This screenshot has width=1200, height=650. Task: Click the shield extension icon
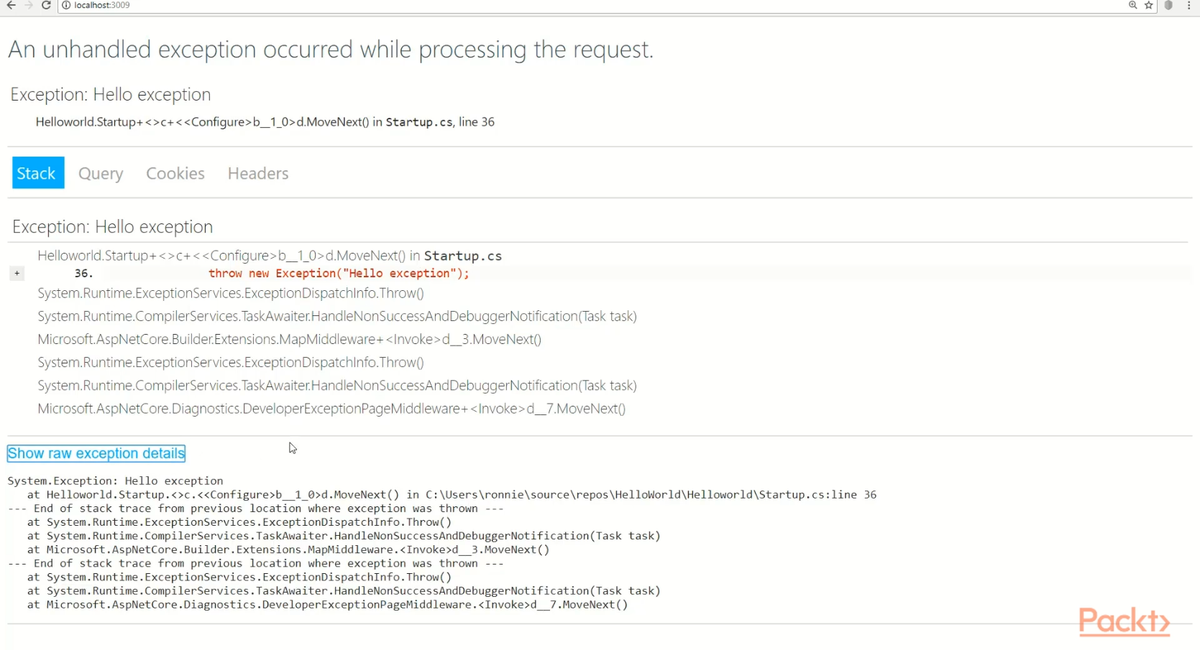click(x=1168, y=6)
